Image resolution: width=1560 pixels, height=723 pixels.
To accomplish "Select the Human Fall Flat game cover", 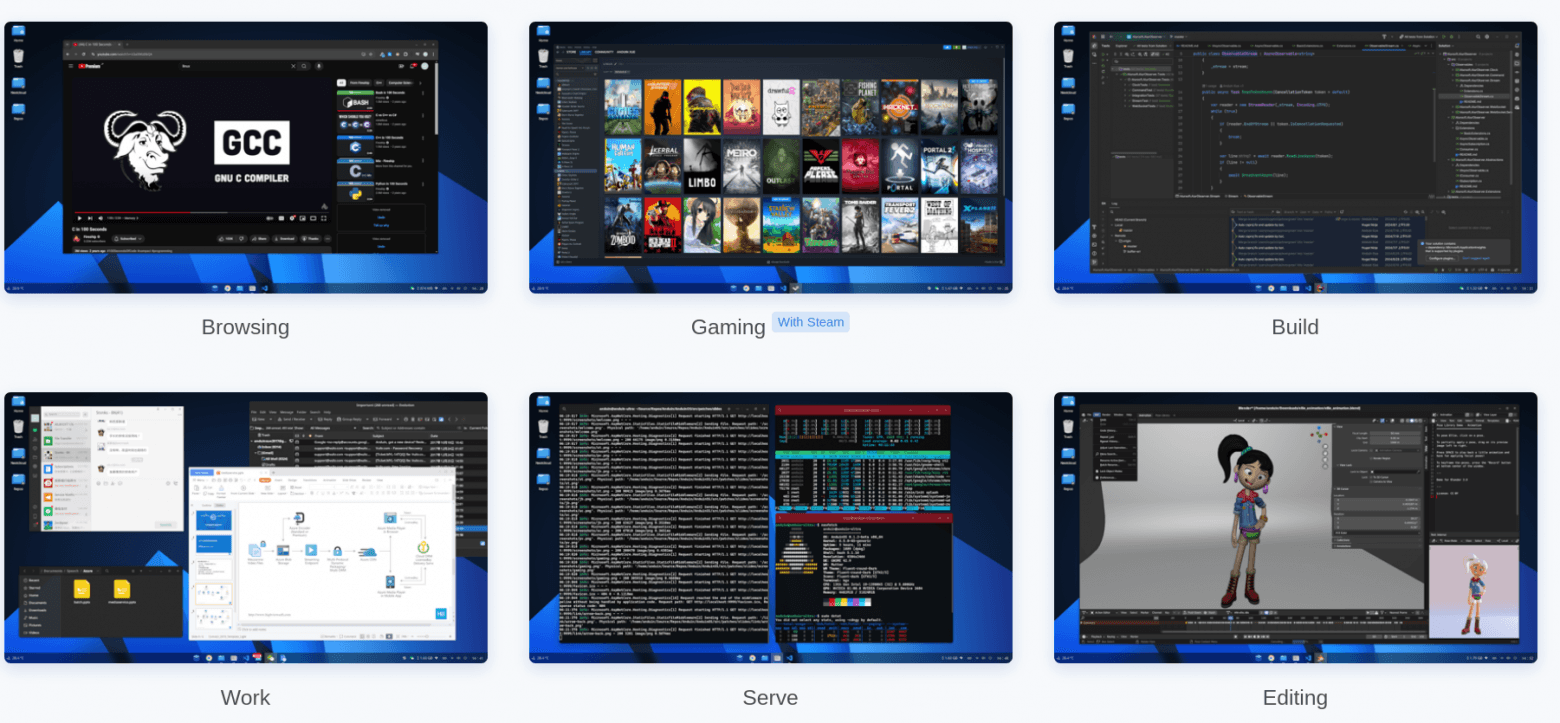I will 623,166.
